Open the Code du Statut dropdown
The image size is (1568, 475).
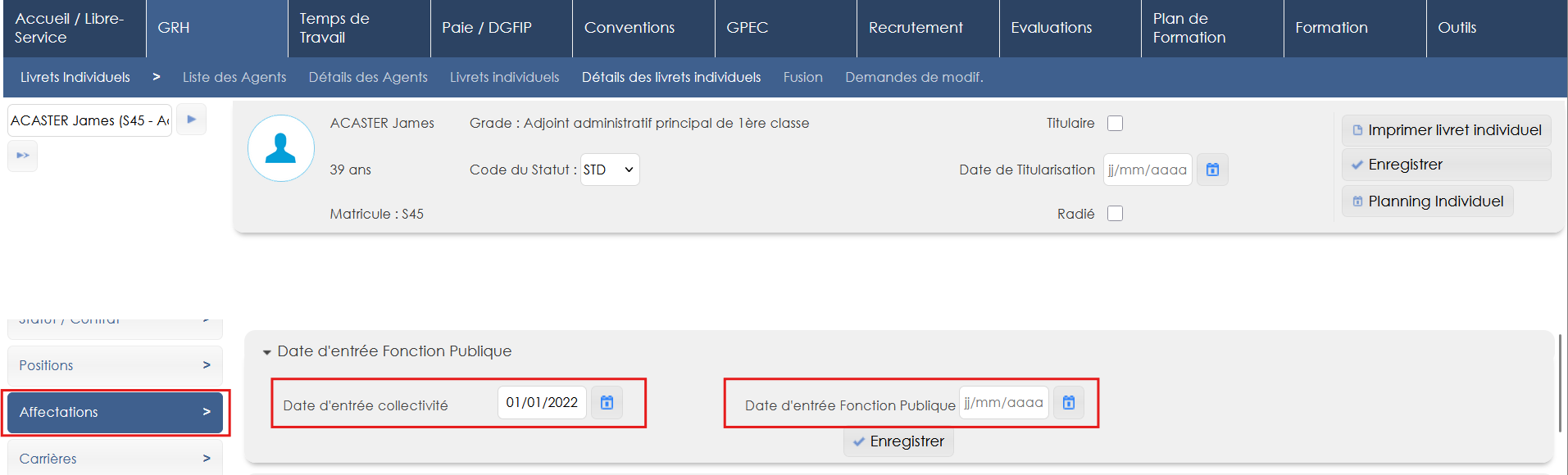tap(609, 170)
